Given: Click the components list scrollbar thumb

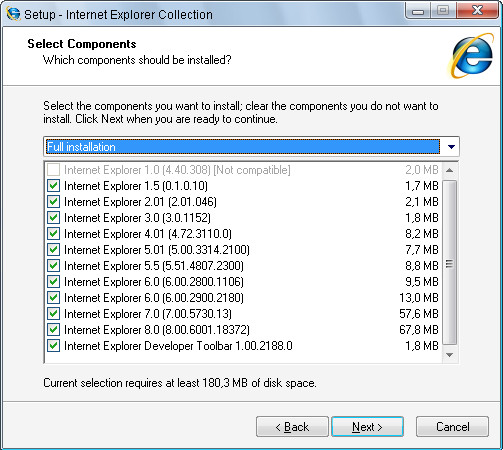Looking at the screenshot, I should (449, 263).
